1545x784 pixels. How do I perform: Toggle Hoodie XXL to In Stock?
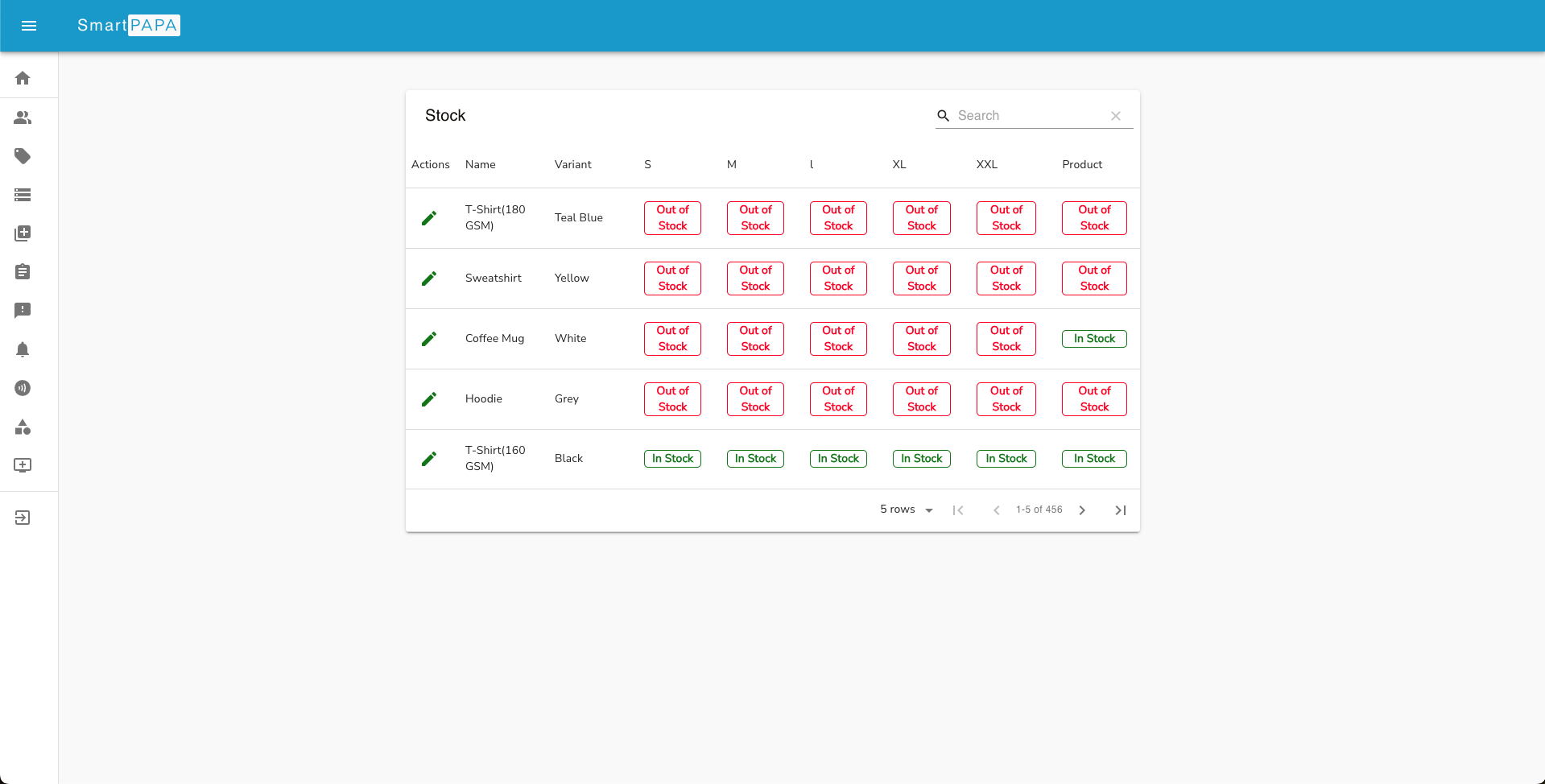(1006, 398)
